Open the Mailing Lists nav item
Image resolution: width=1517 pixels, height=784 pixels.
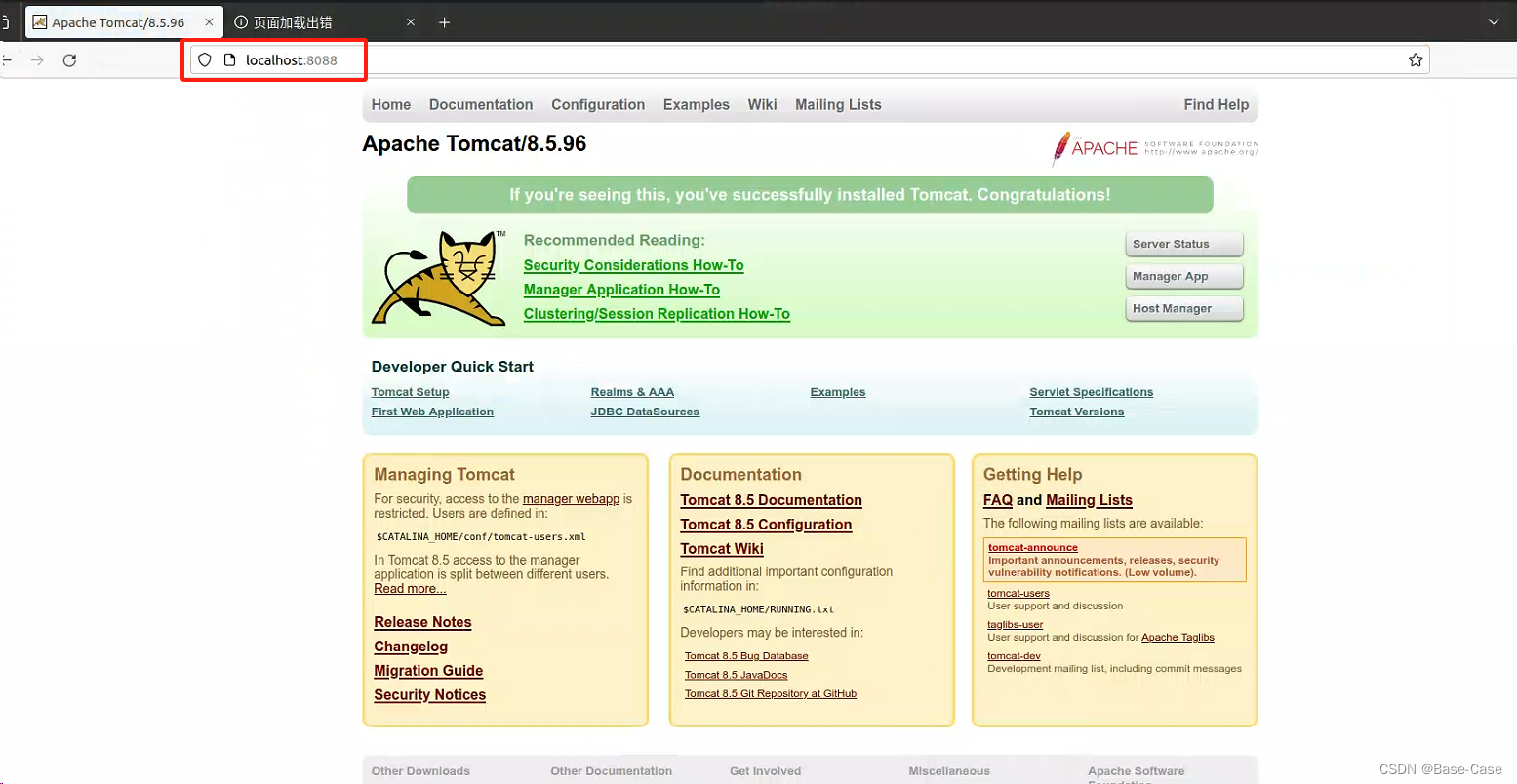tap(838, 105)
